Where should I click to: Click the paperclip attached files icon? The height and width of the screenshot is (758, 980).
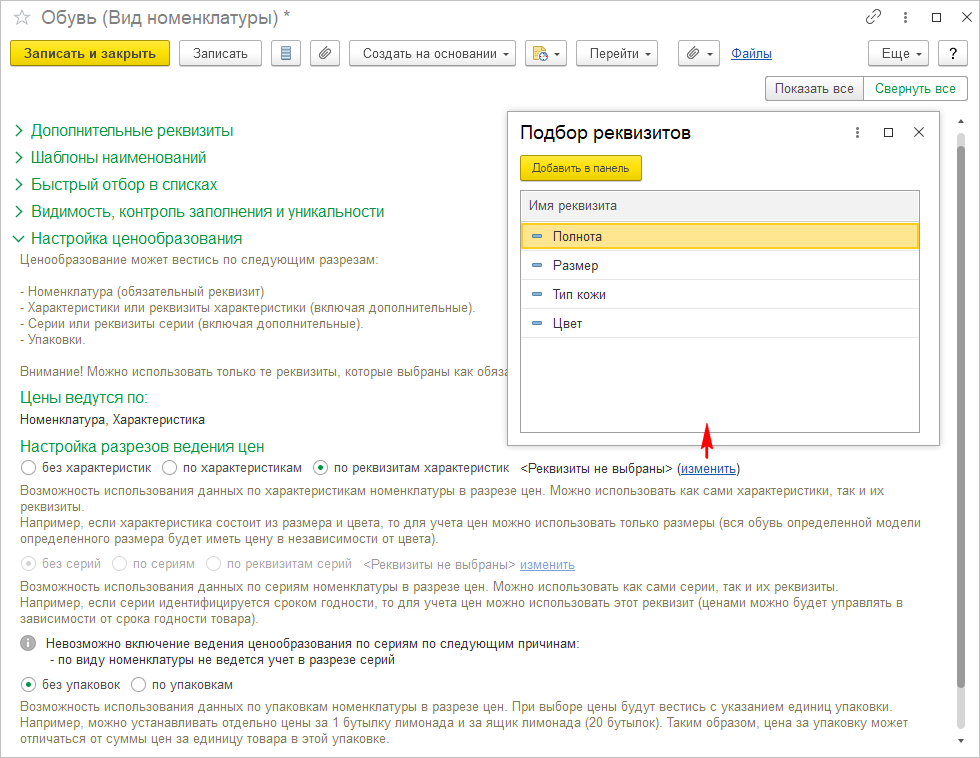click(324, 54)
